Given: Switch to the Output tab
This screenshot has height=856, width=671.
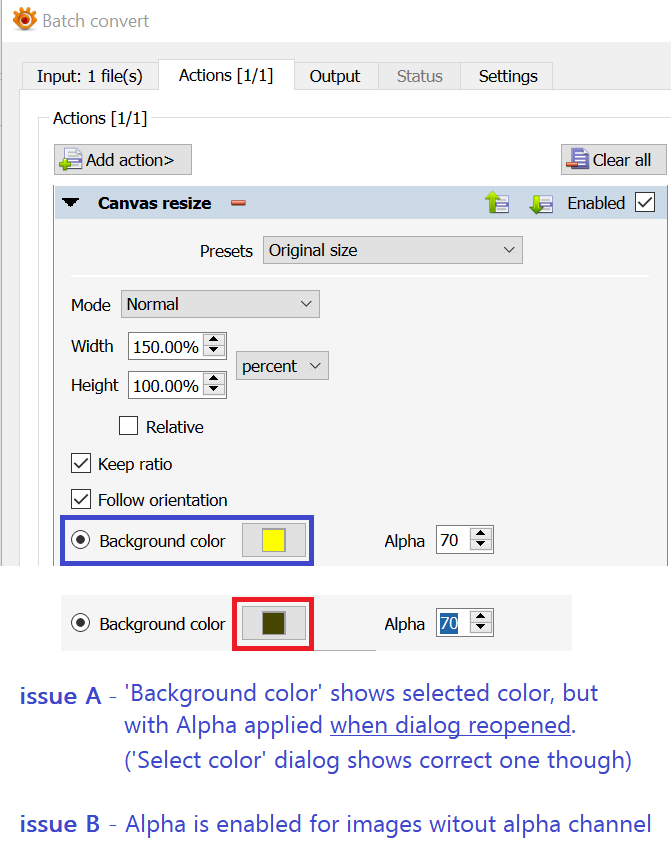Looking at the screenshot, I should [335, 76].
